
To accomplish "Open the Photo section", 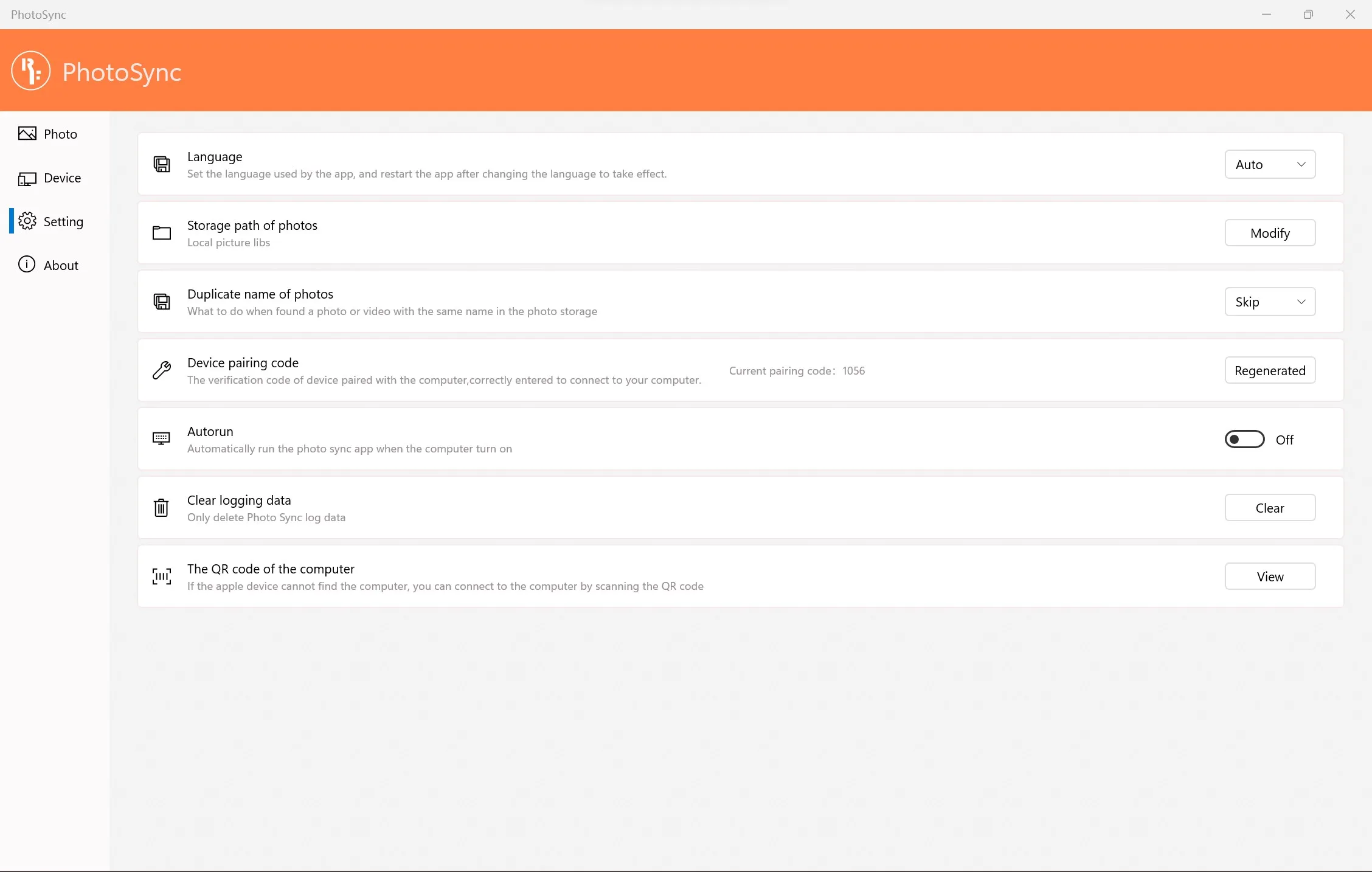I will [55, 134].
